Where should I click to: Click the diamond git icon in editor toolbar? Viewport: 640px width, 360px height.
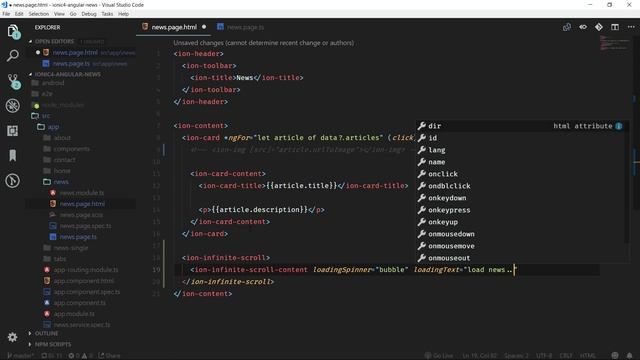coord(599,27)
